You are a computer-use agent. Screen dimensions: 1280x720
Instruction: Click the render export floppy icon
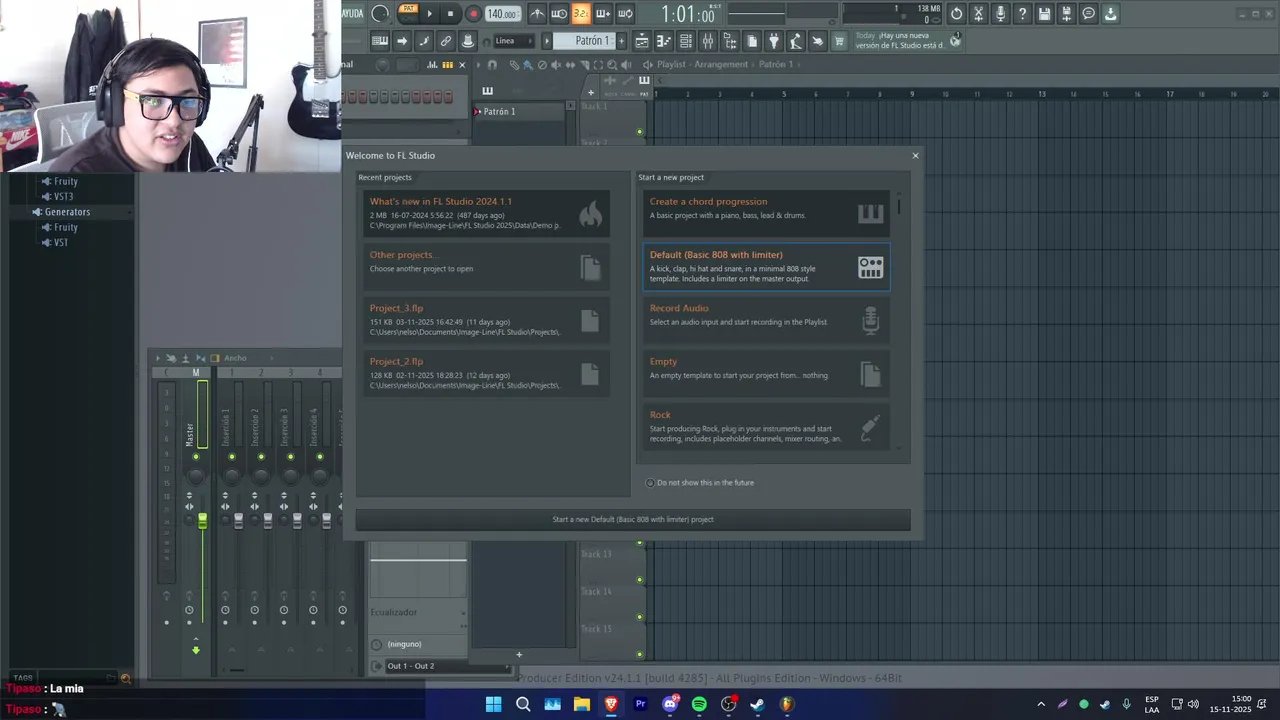point(1067,14)
